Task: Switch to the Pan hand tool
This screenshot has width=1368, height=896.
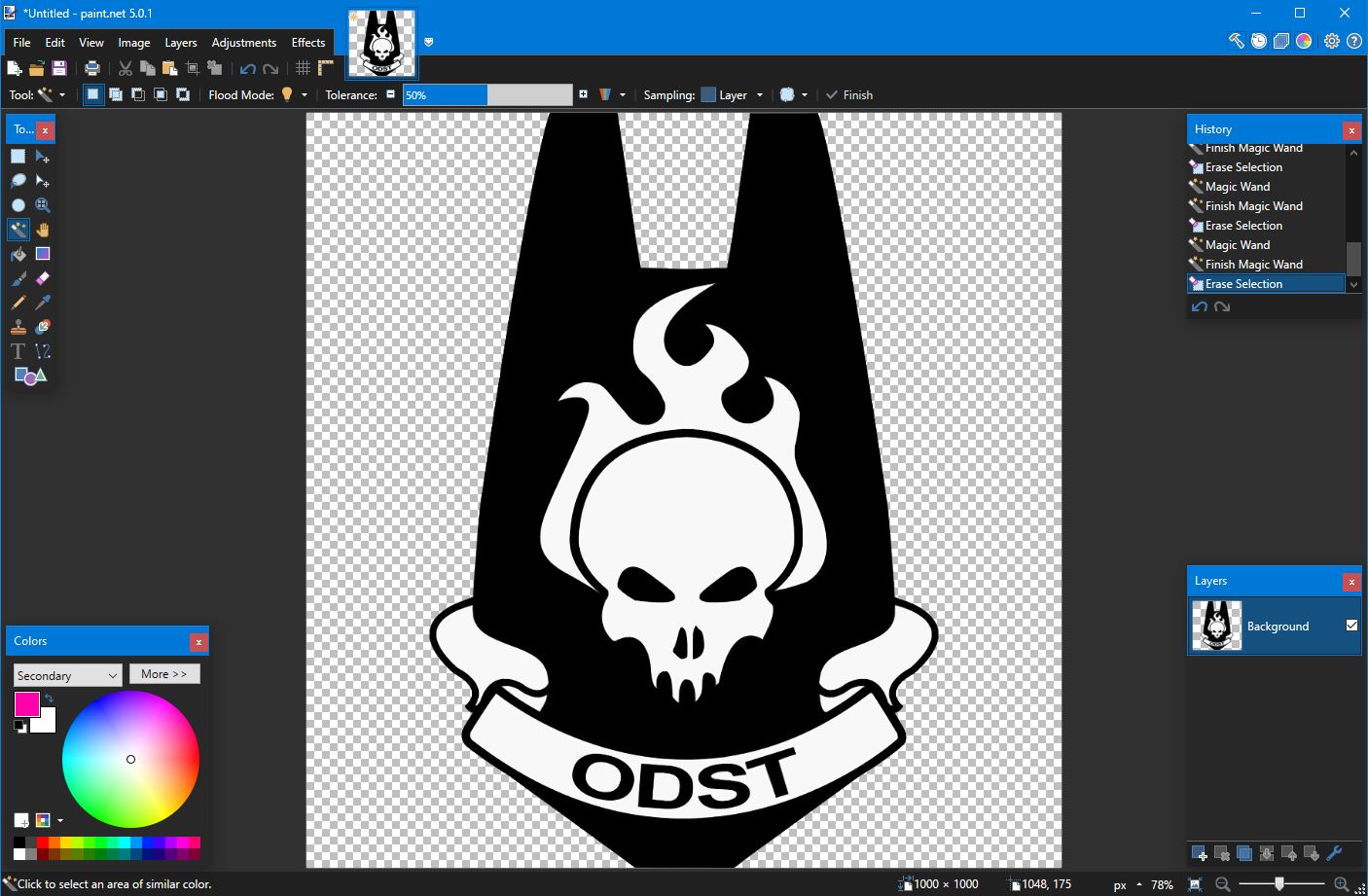Action: 43,230
